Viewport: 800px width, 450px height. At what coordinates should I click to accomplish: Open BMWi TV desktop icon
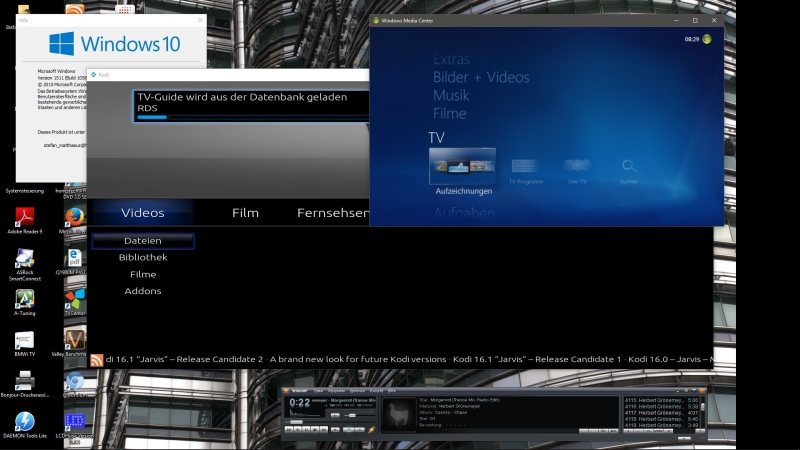click(x=24, y=343)
